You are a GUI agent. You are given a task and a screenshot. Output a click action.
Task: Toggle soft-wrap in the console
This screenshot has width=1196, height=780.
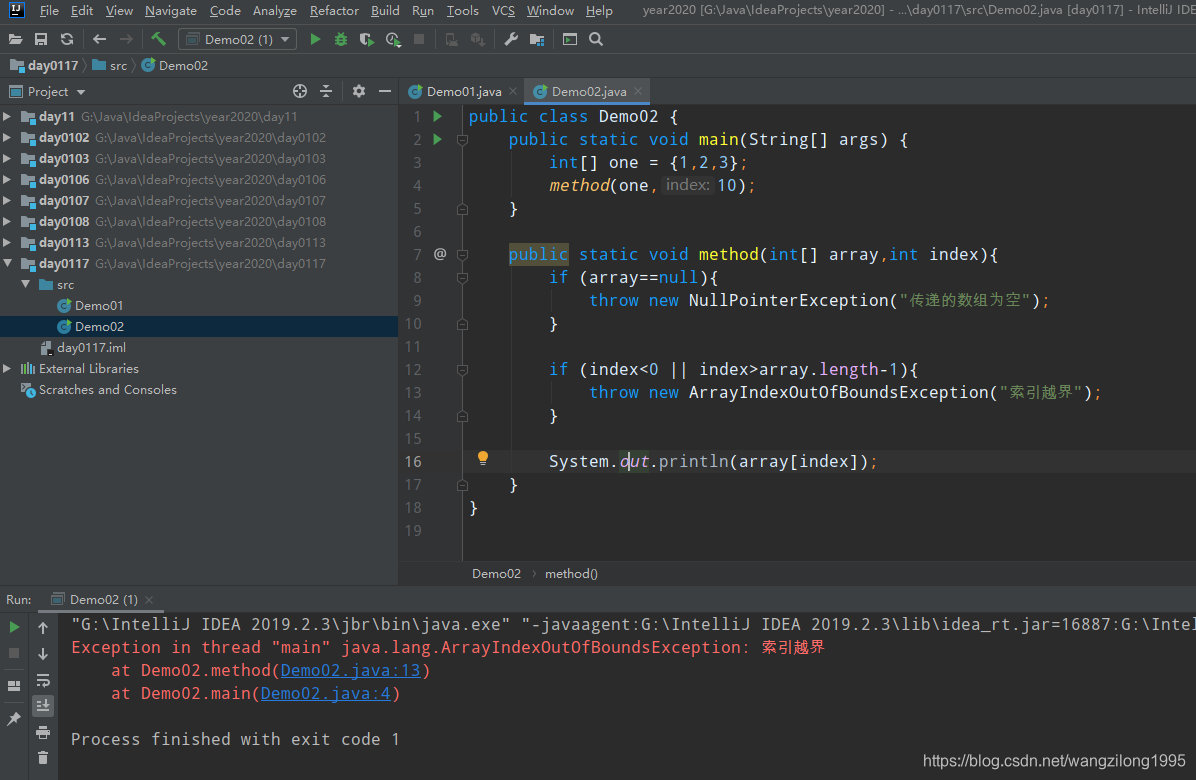(x=43, y=680)
